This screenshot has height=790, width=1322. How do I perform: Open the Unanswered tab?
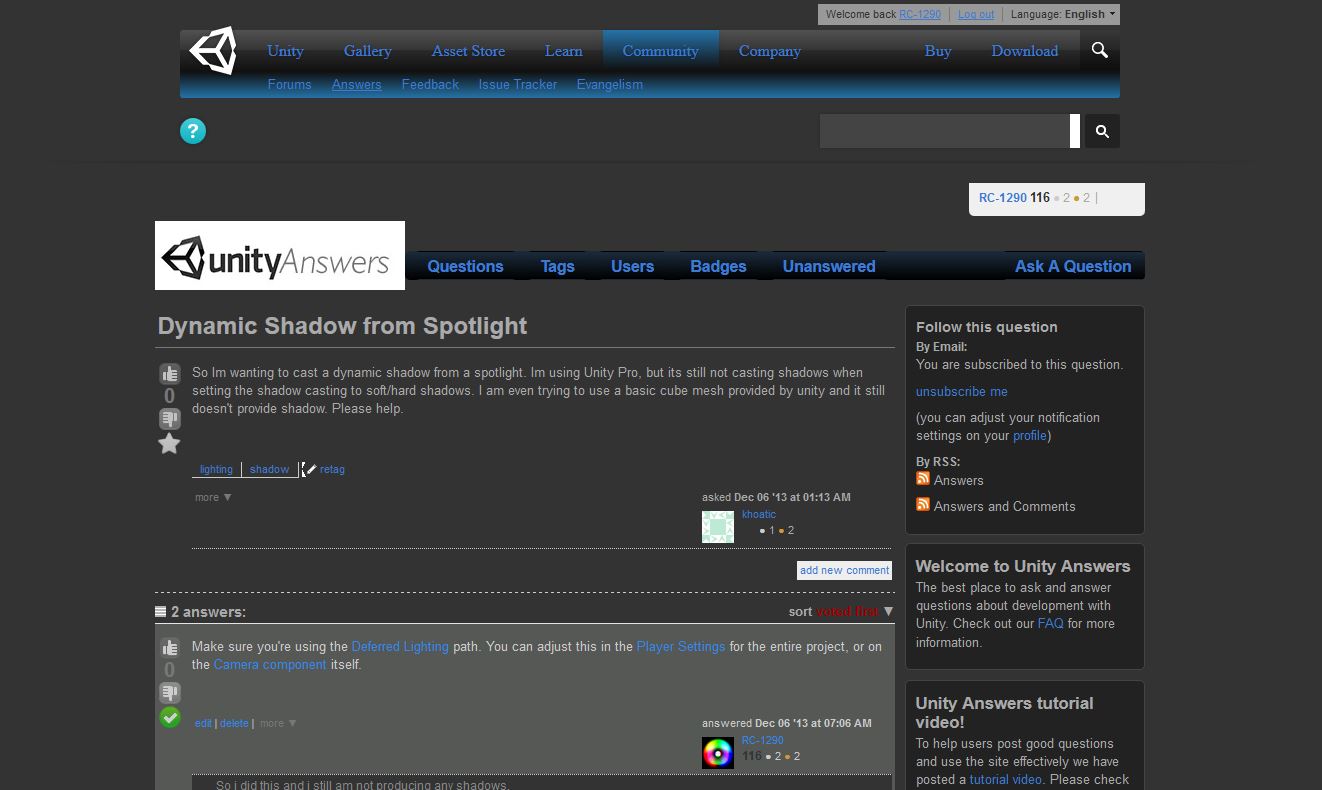[x=828, y=266]
